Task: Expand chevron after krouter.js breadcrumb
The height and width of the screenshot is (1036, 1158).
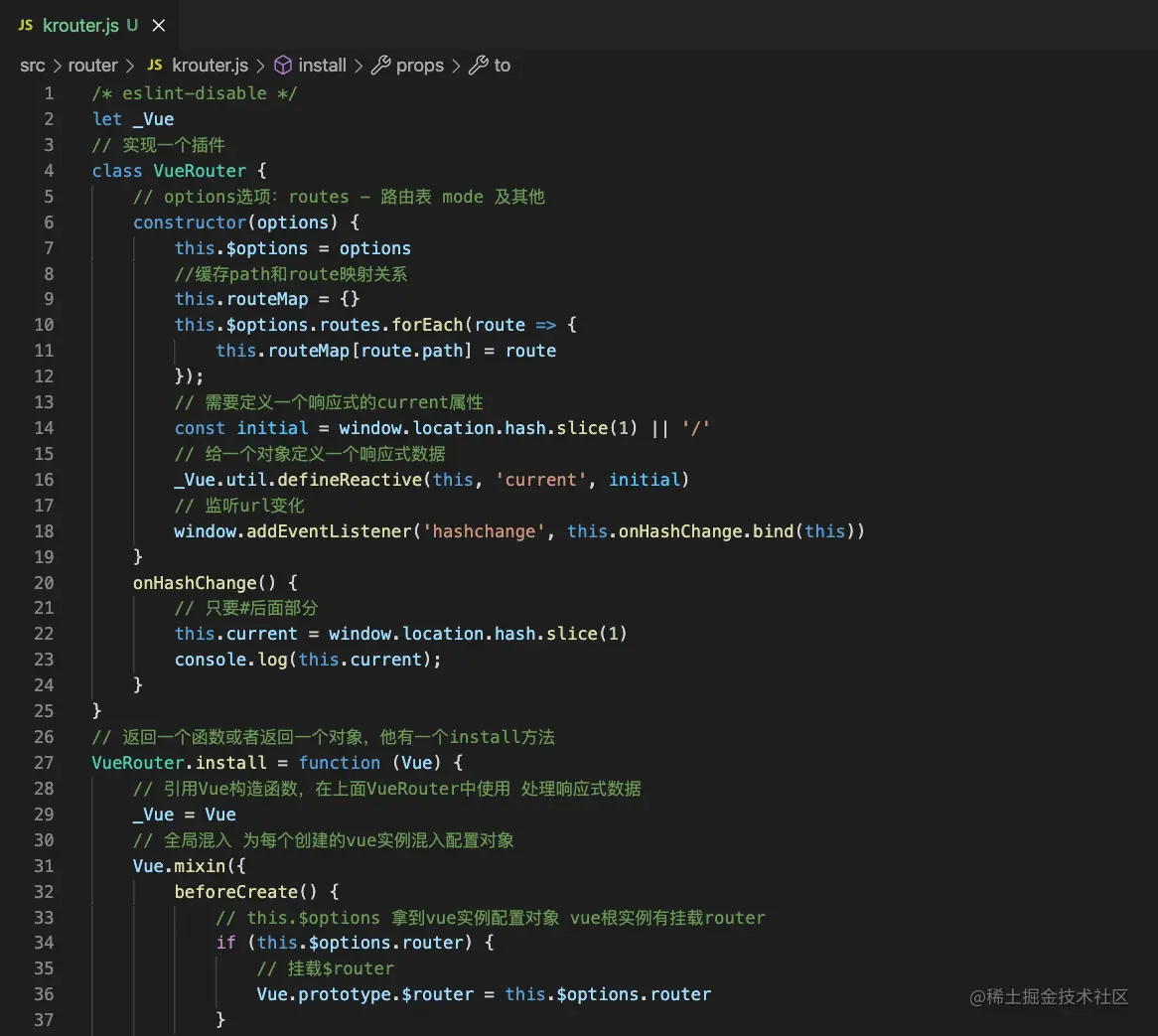Action: tap(260, 67)
